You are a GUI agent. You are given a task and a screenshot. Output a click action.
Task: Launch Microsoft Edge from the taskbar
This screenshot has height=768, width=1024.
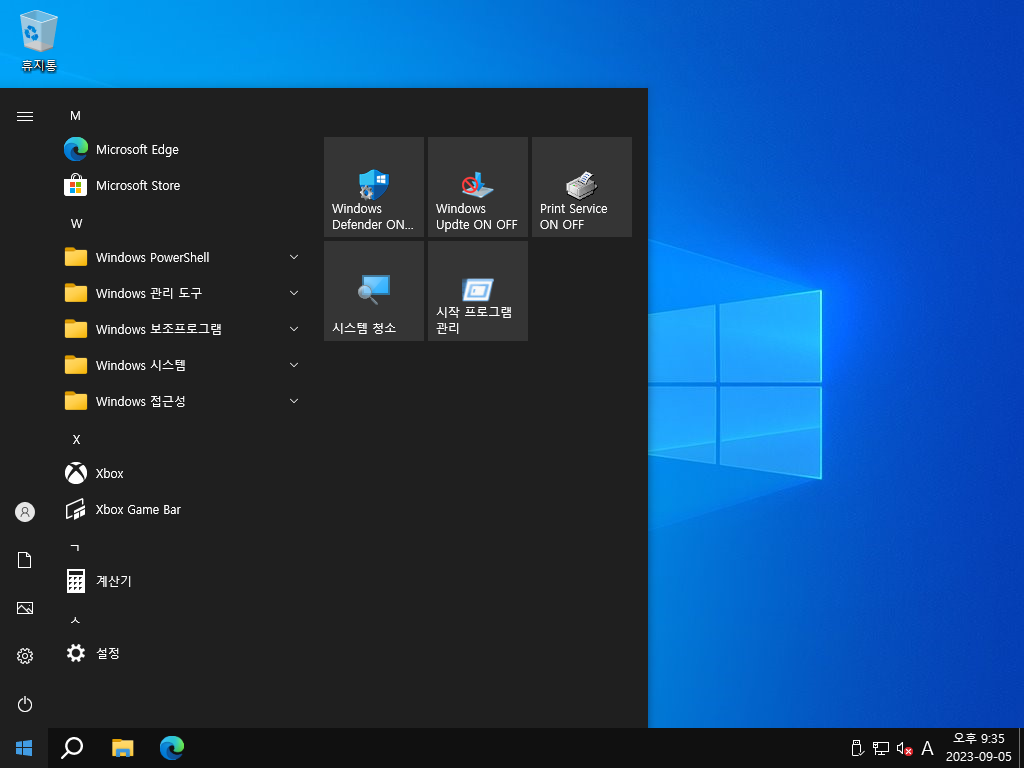pyautogui.click(x=172, y=748)
